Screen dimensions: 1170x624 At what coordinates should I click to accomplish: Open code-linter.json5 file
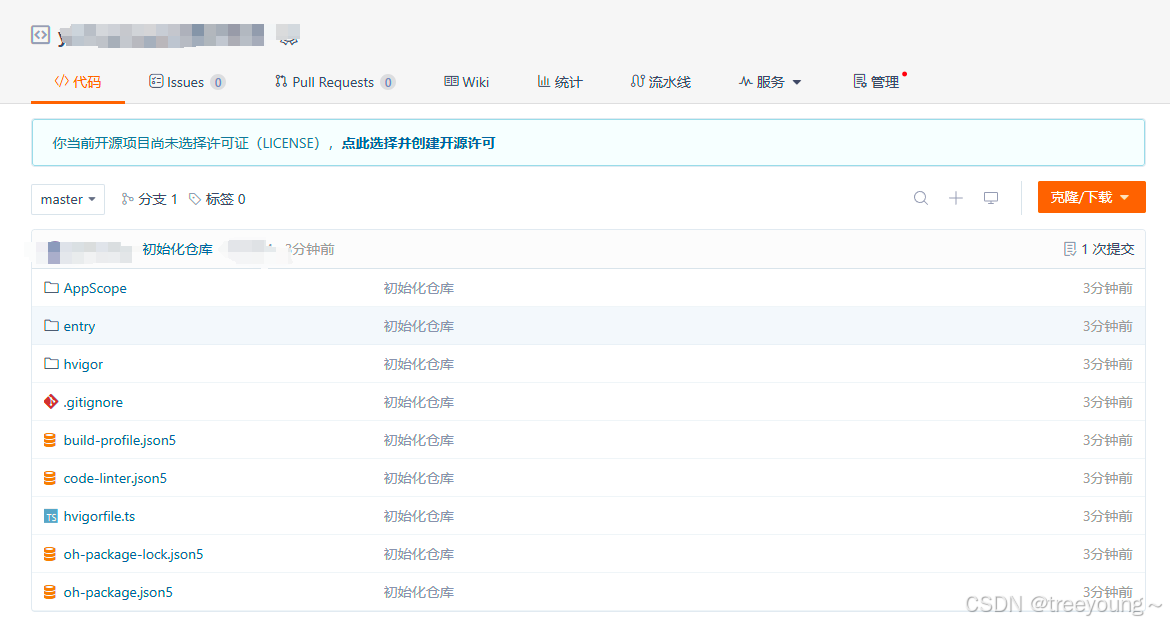click(x=115, y=478)
